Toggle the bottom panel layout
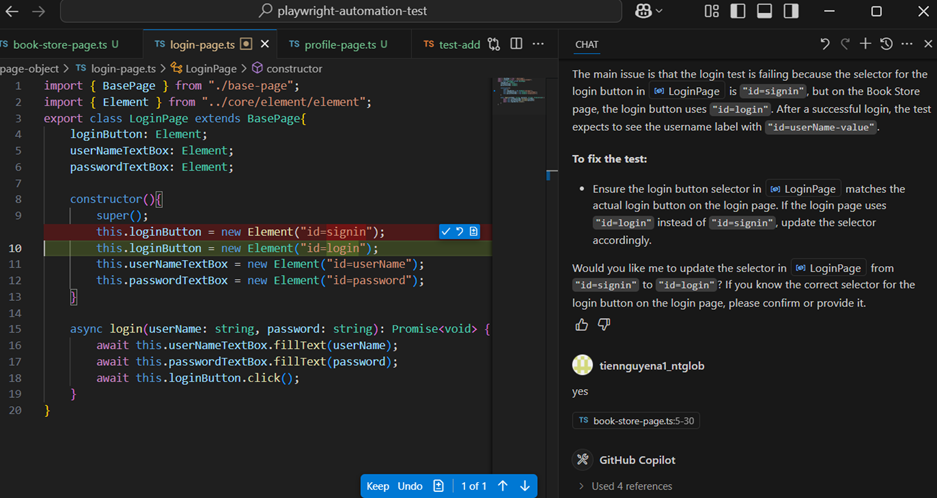The height and width of the screenshot is (498, 937). tap(764, 12)
